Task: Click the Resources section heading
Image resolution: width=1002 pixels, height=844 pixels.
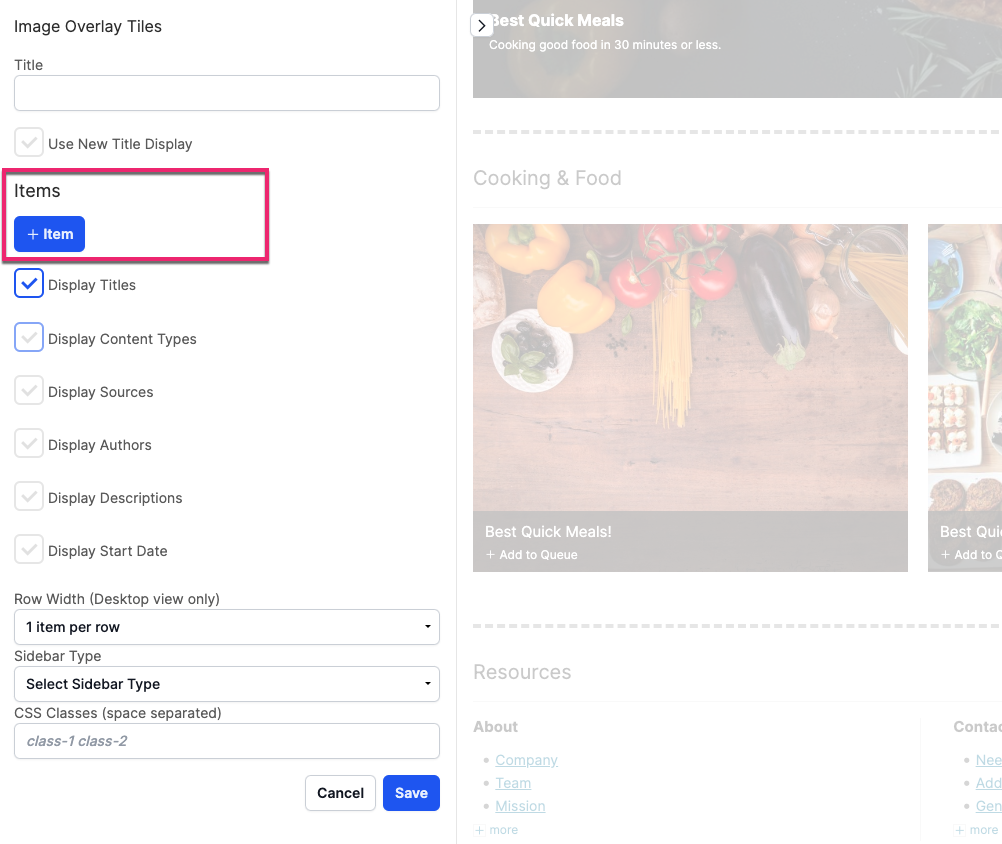Action: click(522, 671)
